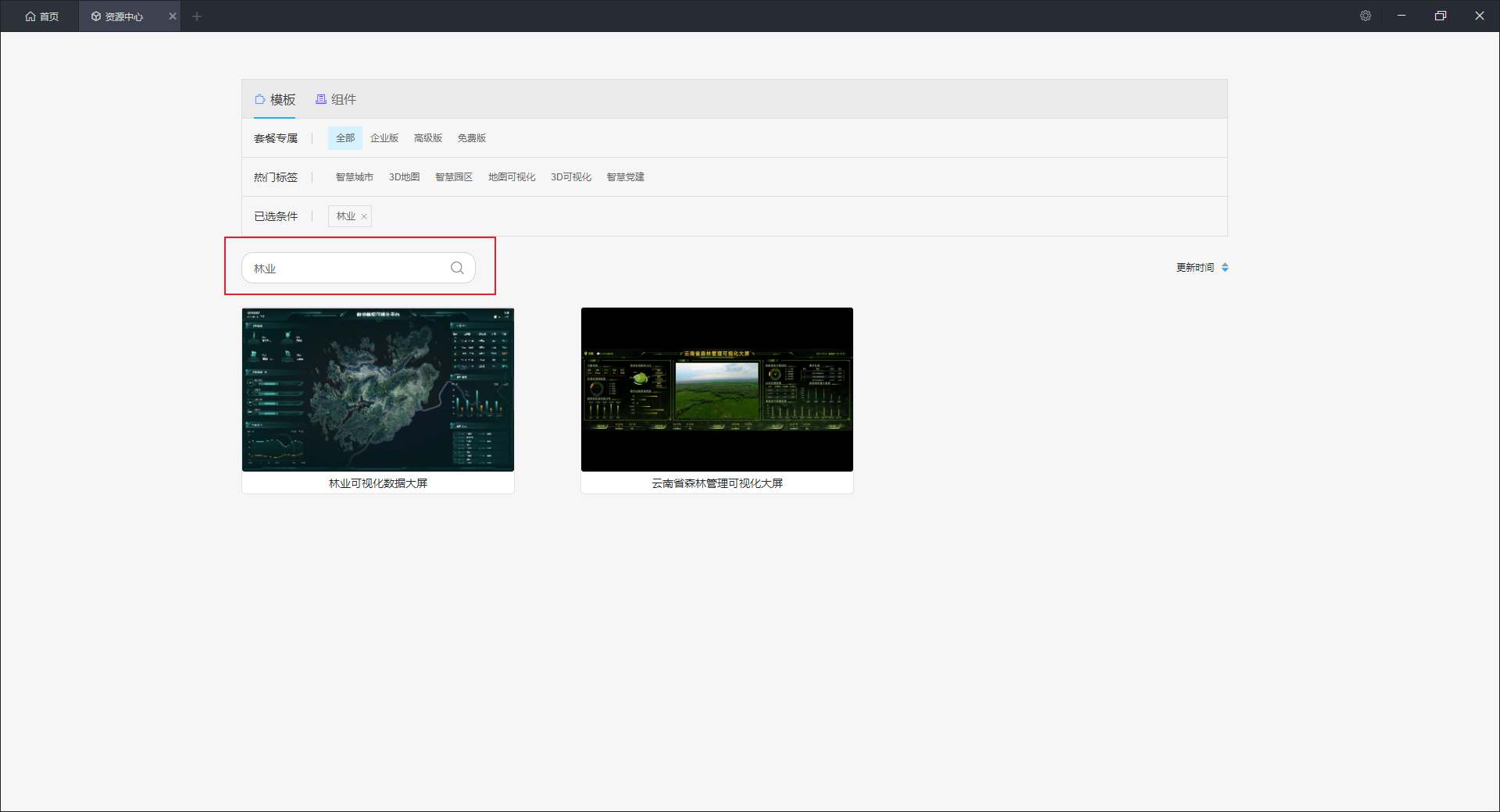Click the search magnifier icon
1500x812 pixels.
pyautogui.click(x=457, y=268)
